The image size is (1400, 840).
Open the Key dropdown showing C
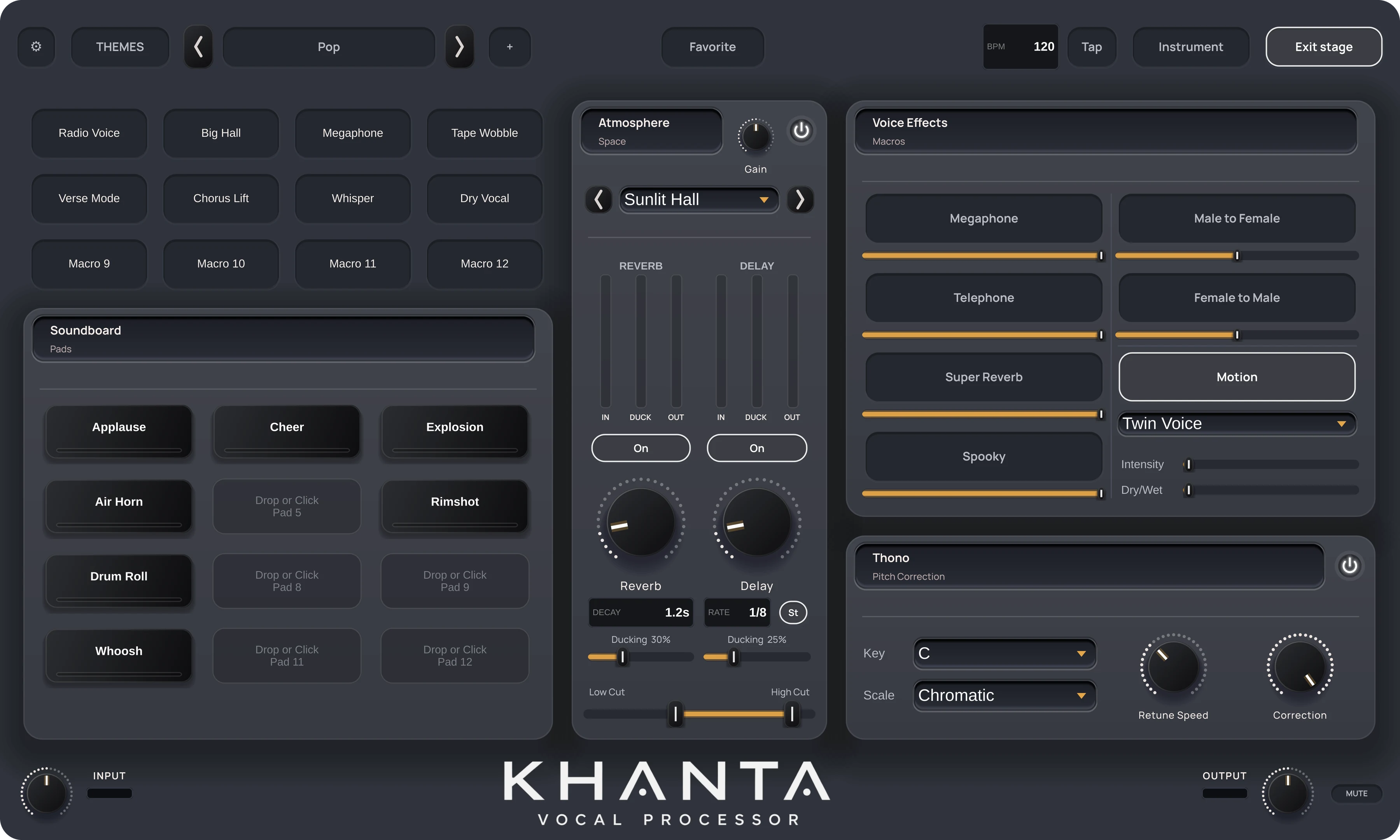coord(1004,653)
